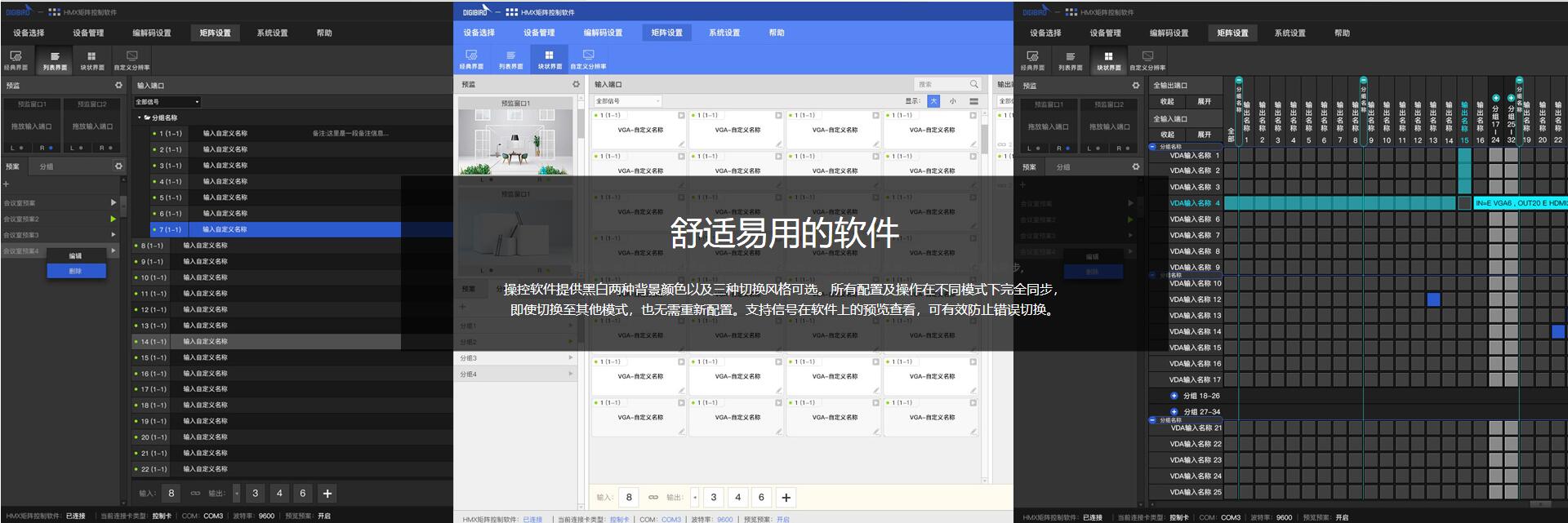1568x523 pixels.
Task: Choose 小 display size in light-theme window
Action: 952,101
